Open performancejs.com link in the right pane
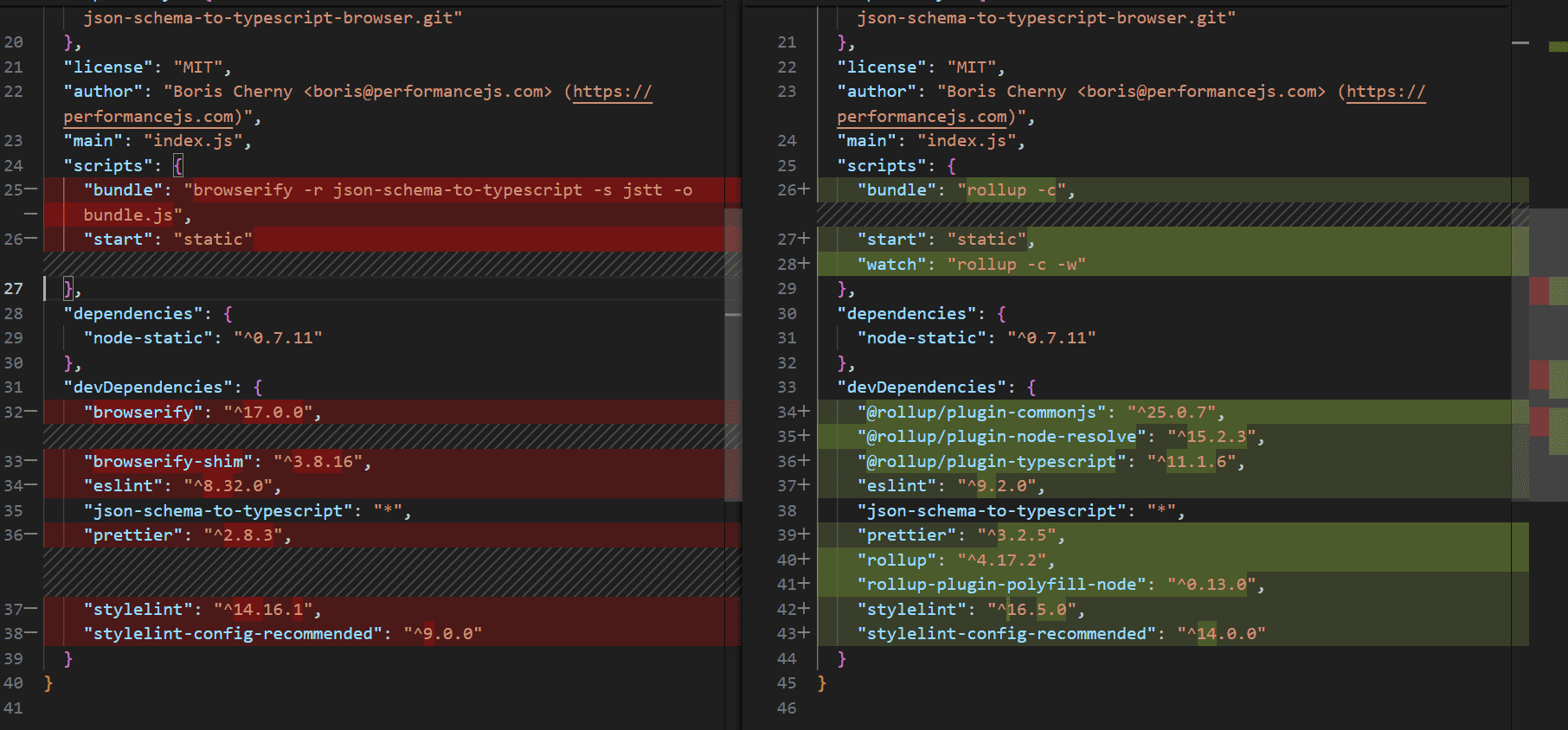1568x730 pixels. coord(922,117)
